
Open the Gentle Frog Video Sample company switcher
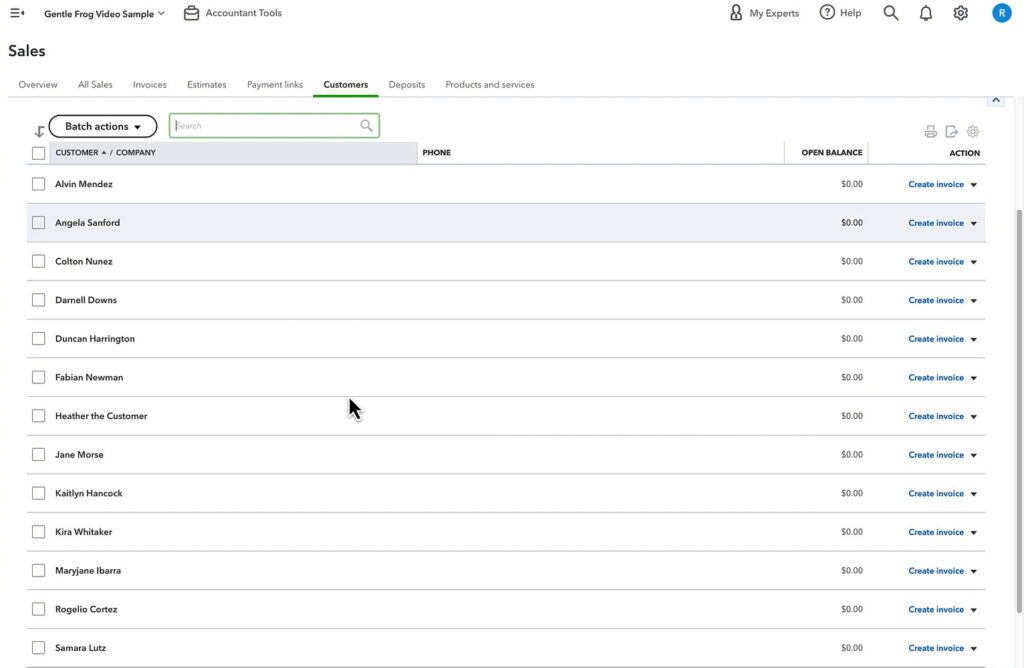point(100,13)
